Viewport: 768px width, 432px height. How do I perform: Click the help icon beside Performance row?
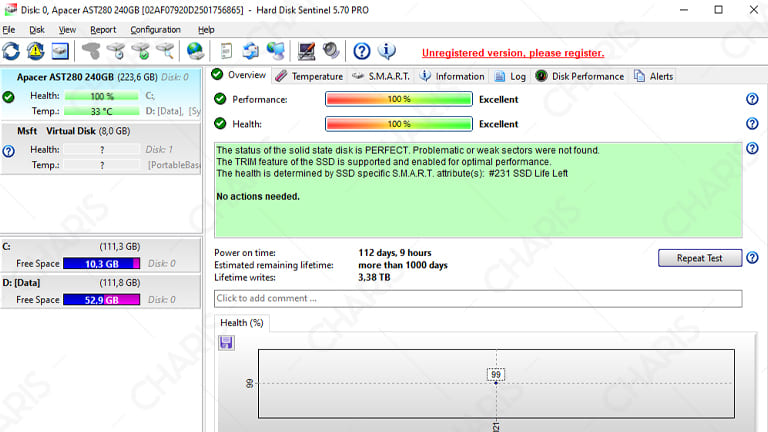click(x=752, y=99)
